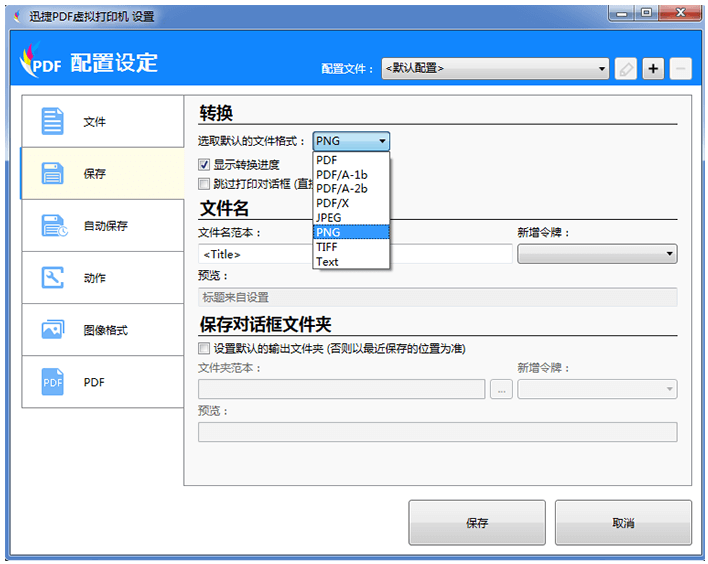Open the 图像格式 tab label
This screenshot has width=708, height=564.
(106, 330)
